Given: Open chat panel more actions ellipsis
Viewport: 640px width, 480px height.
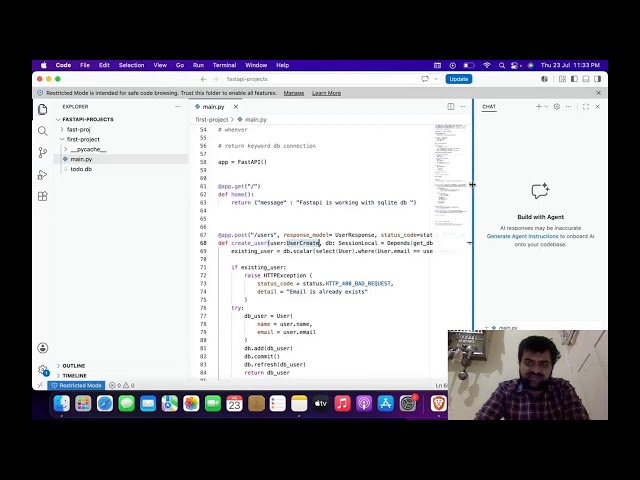Looking at the screenshot, I should pyautogui.click(x=568, y=107).
